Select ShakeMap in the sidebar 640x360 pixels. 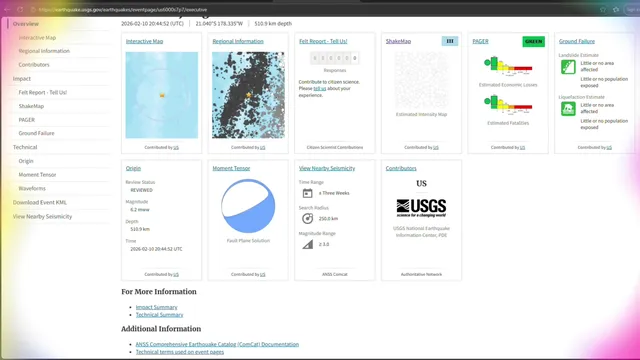31,106
